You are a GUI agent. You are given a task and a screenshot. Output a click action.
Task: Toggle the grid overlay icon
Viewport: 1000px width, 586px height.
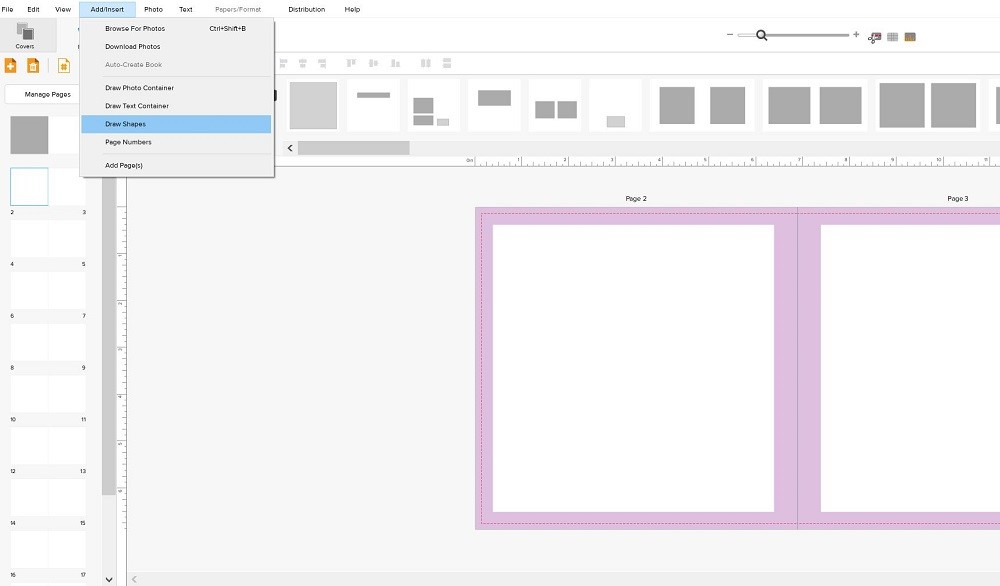(x=893, y=36)
